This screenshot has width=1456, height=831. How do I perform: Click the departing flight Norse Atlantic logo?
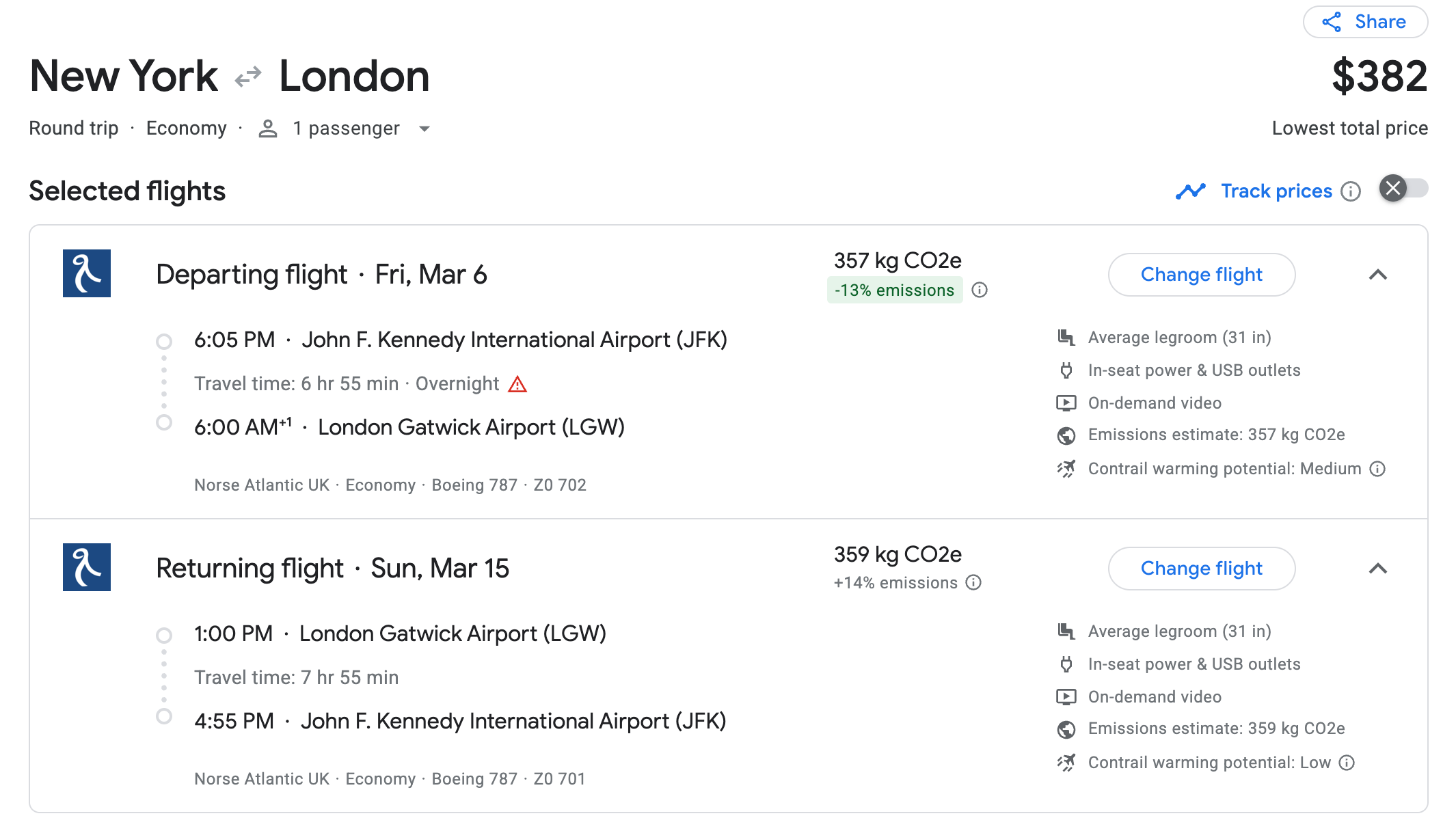(87, 273)
